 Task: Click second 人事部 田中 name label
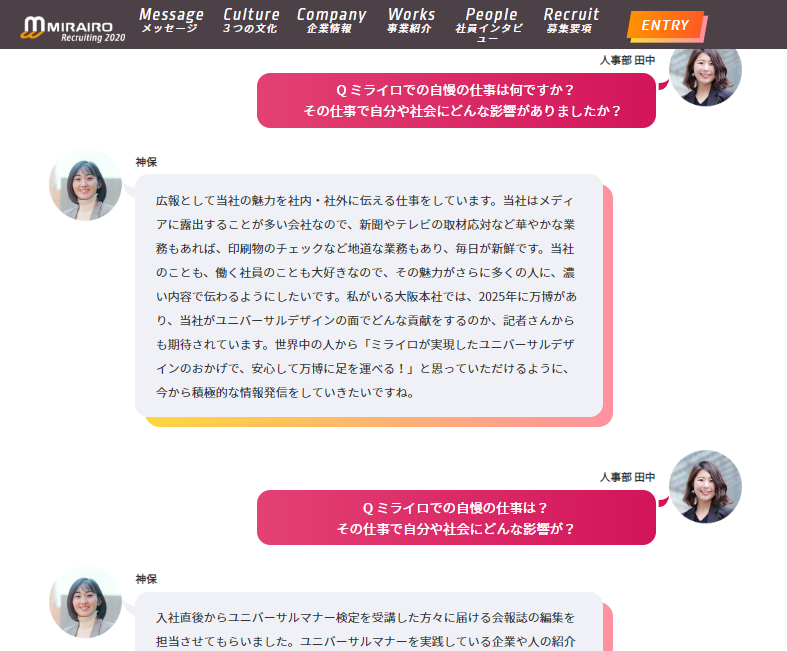coord(627,477)
